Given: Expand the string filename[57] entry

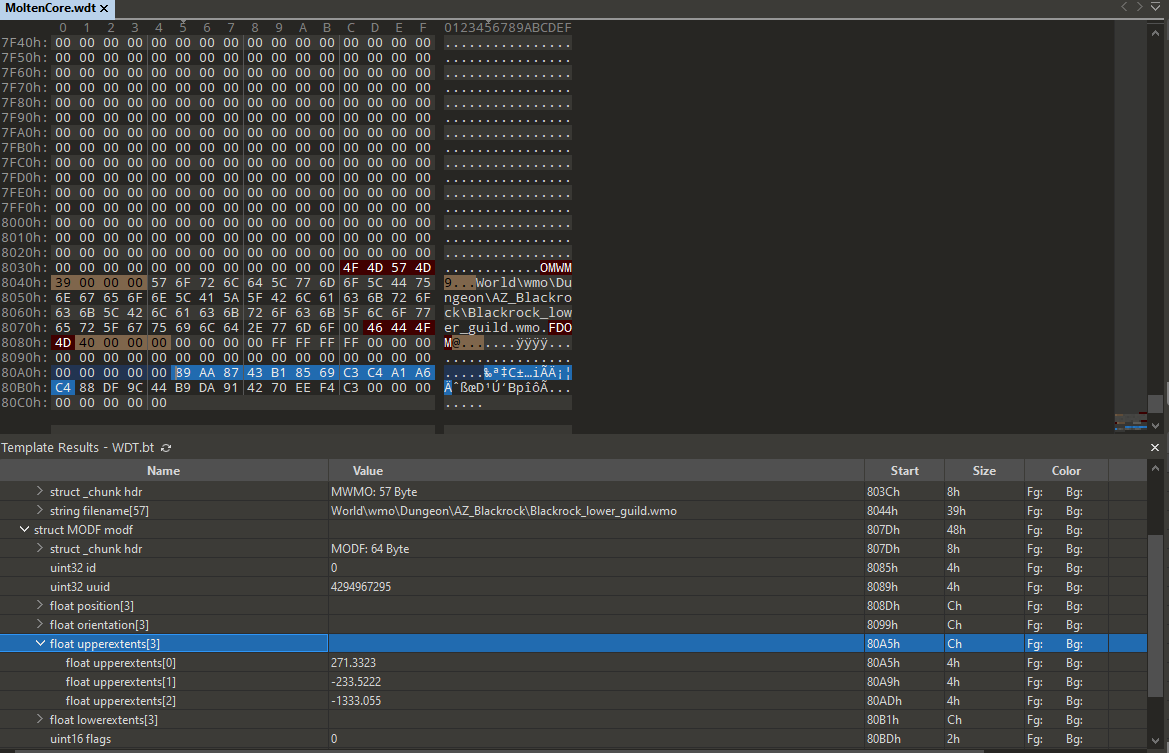Looking at the screenshot, I should (40, 511).
